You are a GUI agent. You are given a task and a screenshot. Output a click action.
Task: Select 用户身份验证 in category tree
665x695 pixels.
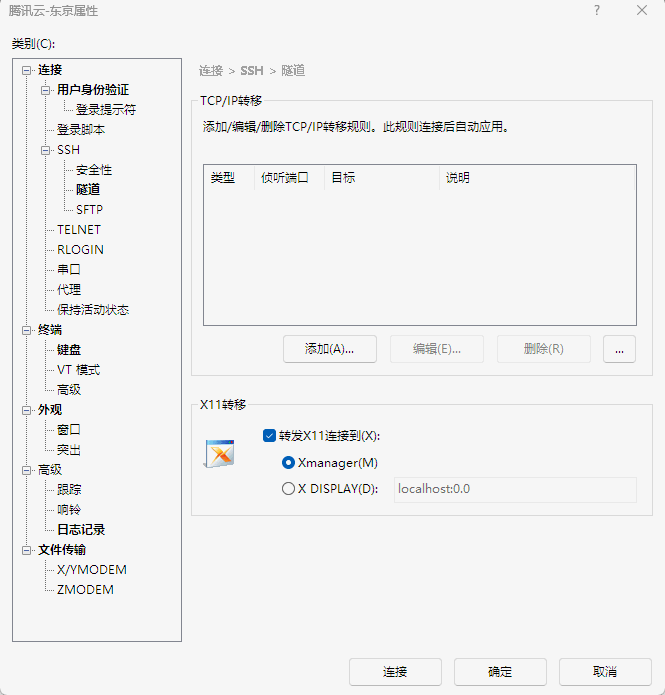93,90
